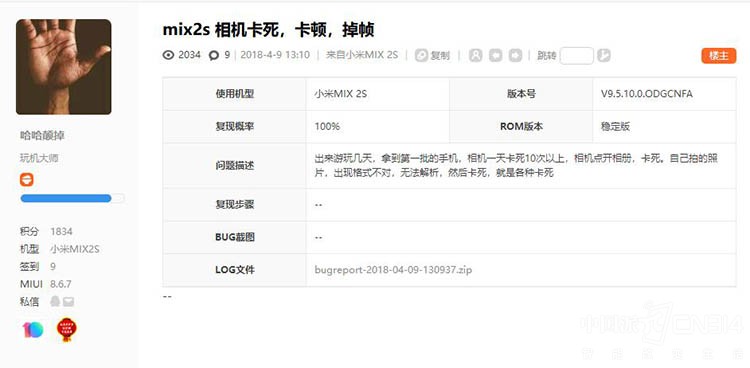Click the 私信 label in sidebar

coord(29,302)
